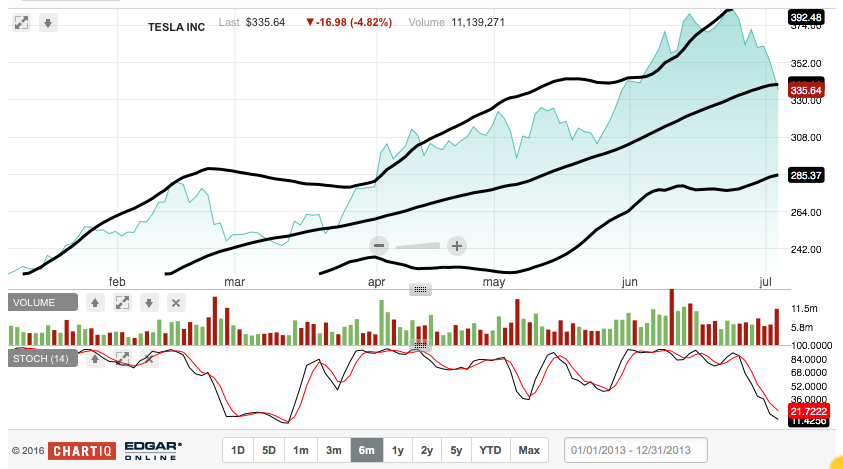Expand main chart to full screen

click(22, 23)
